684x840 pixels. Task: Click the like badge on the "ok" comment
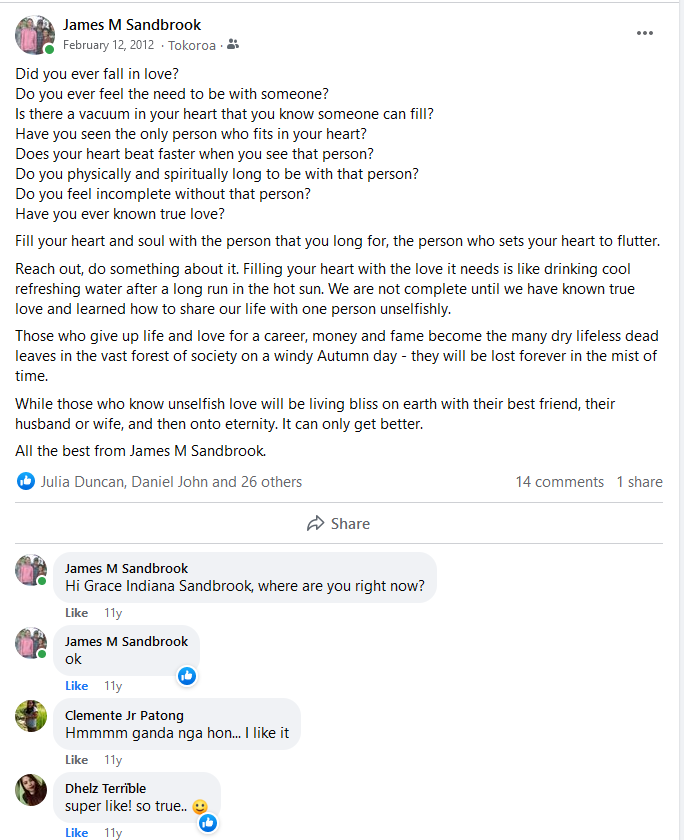pyautogui.click(x=186, y=675)
